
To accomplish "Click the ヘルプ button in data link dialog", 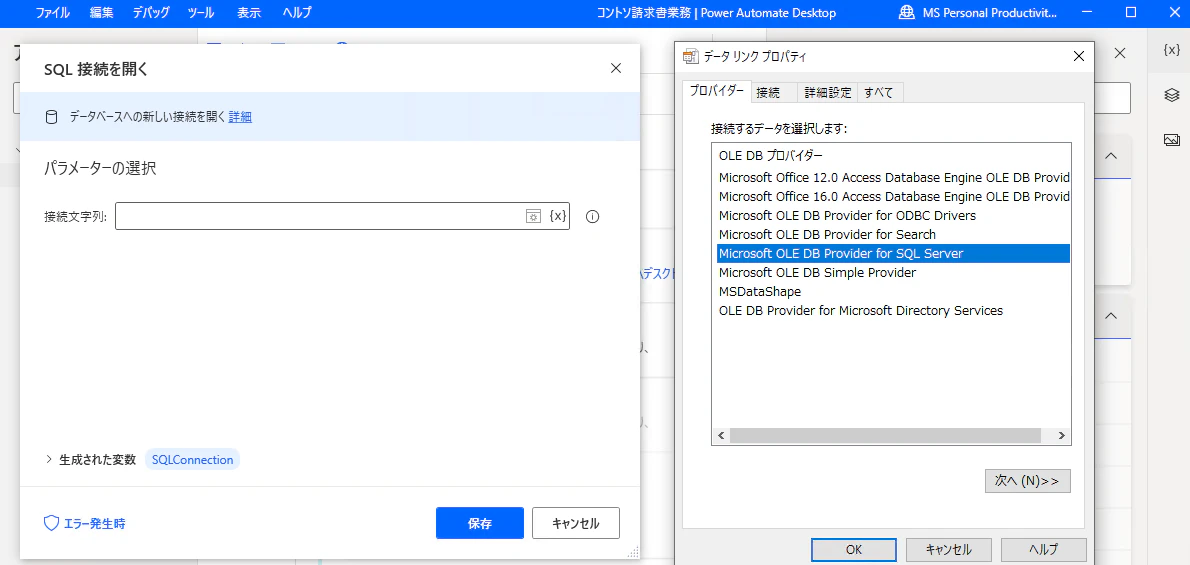I will click(1044, 549).
